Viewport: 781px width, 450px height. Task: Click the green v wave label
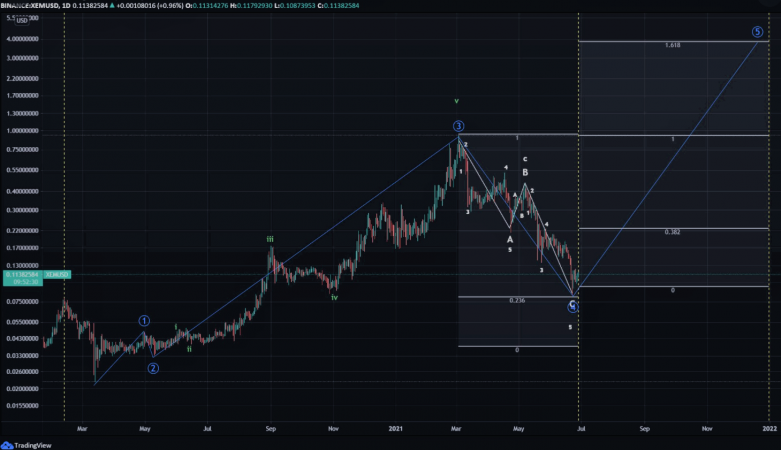pyautogui.click(x=456, y=101)
